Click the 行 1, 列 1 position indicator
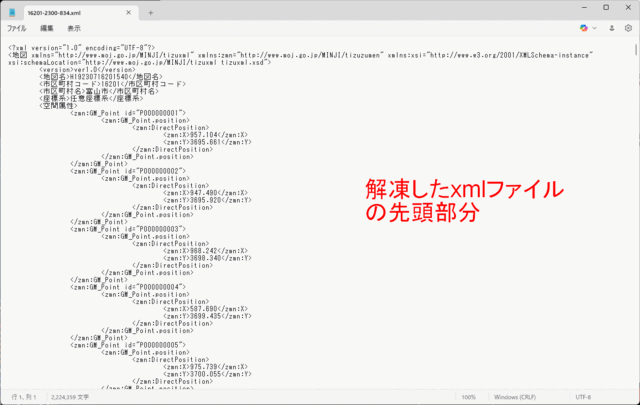The height and width of the screenshot is (405, 640). 25,397
